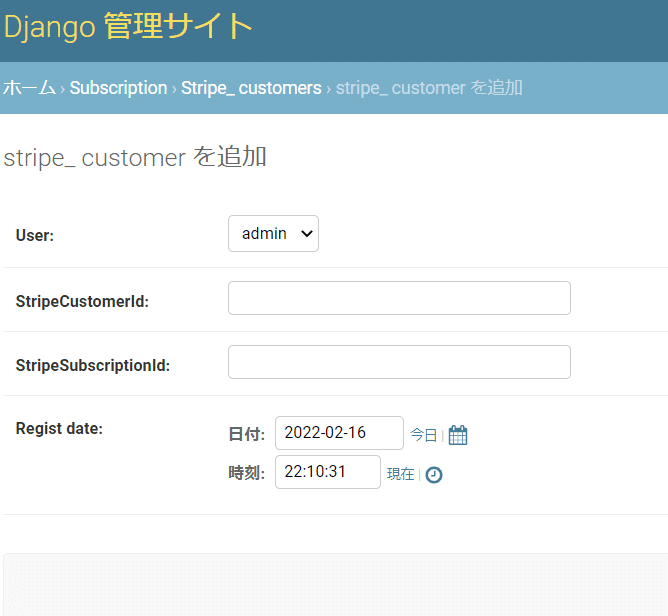
Task: Click the Django 管理サイト header title
Action: click(x=128, y=26)
